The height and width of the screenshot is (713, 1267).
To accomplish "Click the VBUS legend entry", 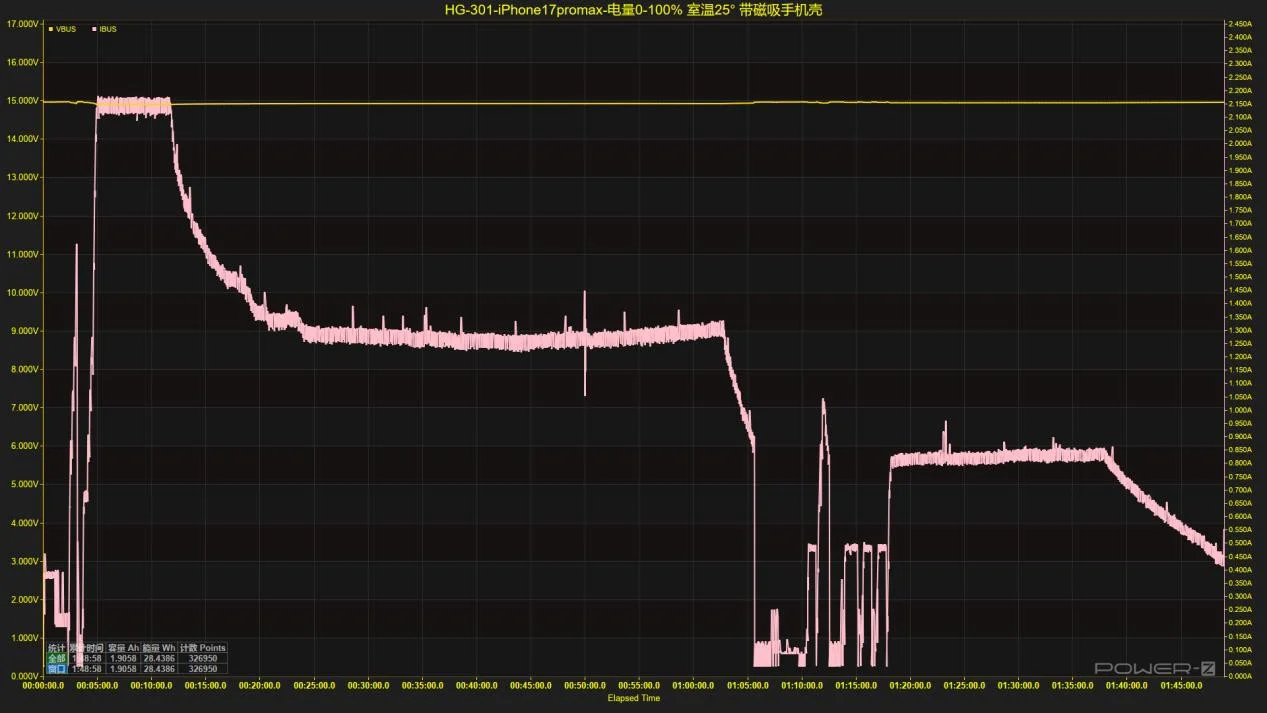I will [66, 29].
